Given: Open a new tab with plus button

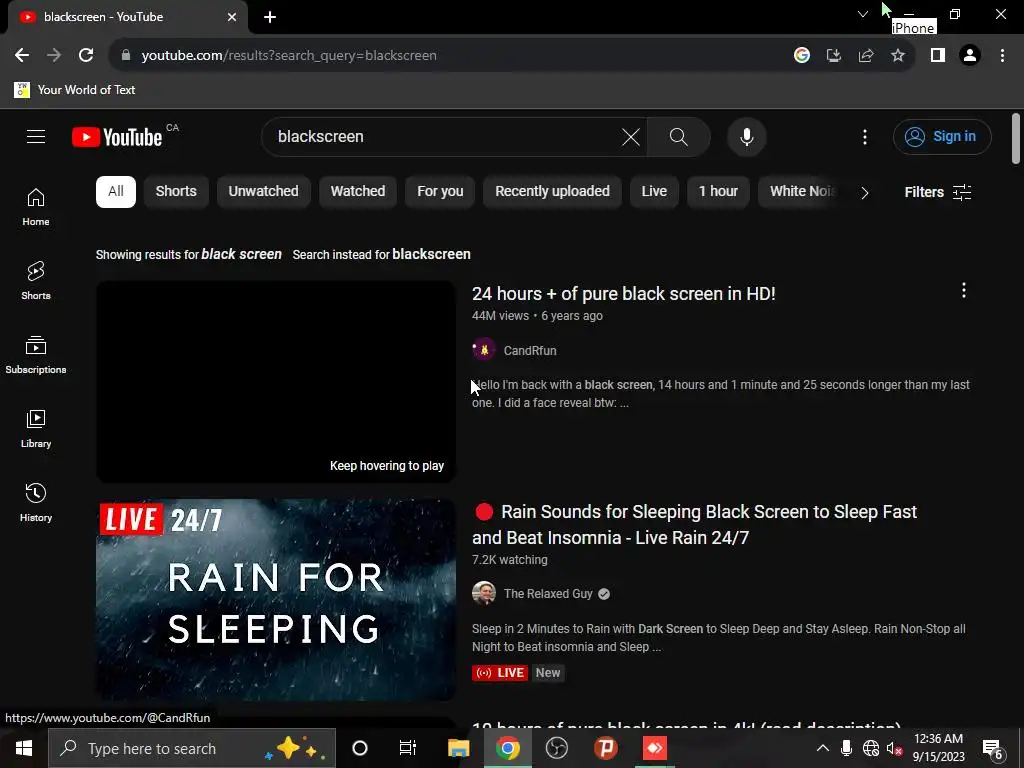Looking at the screenshot, I should click(270, 17).
